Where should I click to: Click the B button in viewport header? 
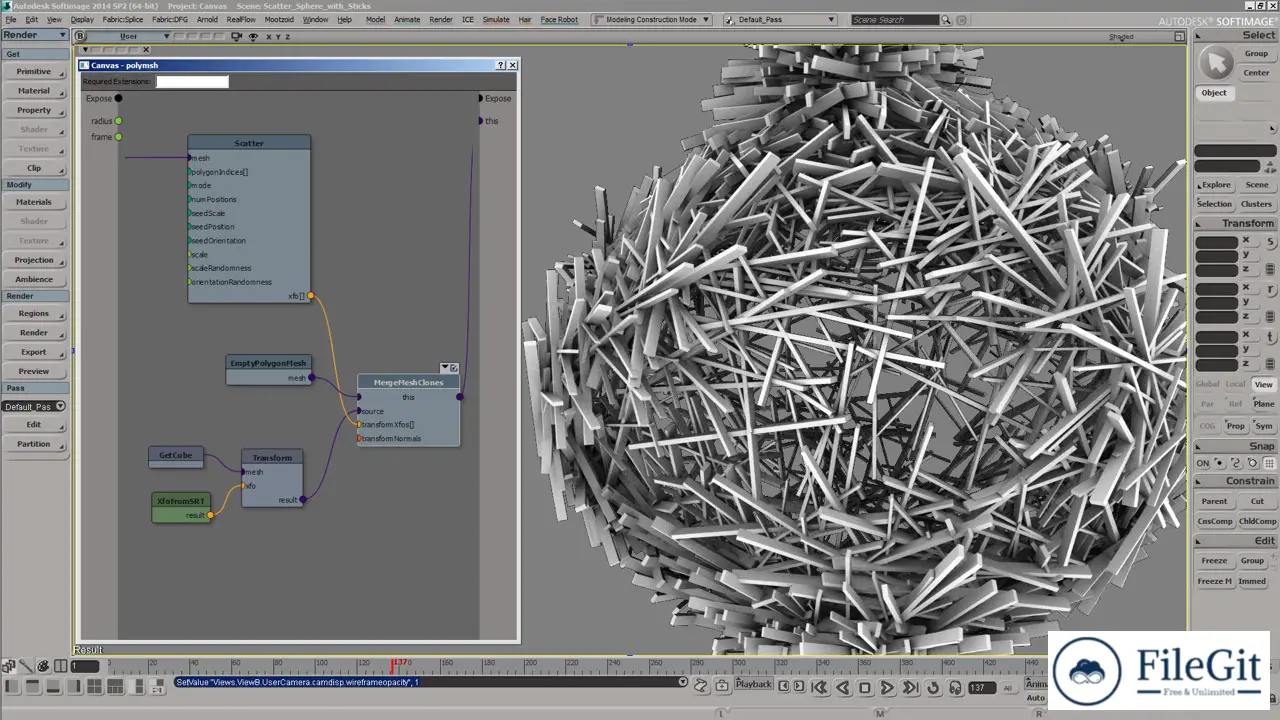pyautogui.click(x=80, y=36)
